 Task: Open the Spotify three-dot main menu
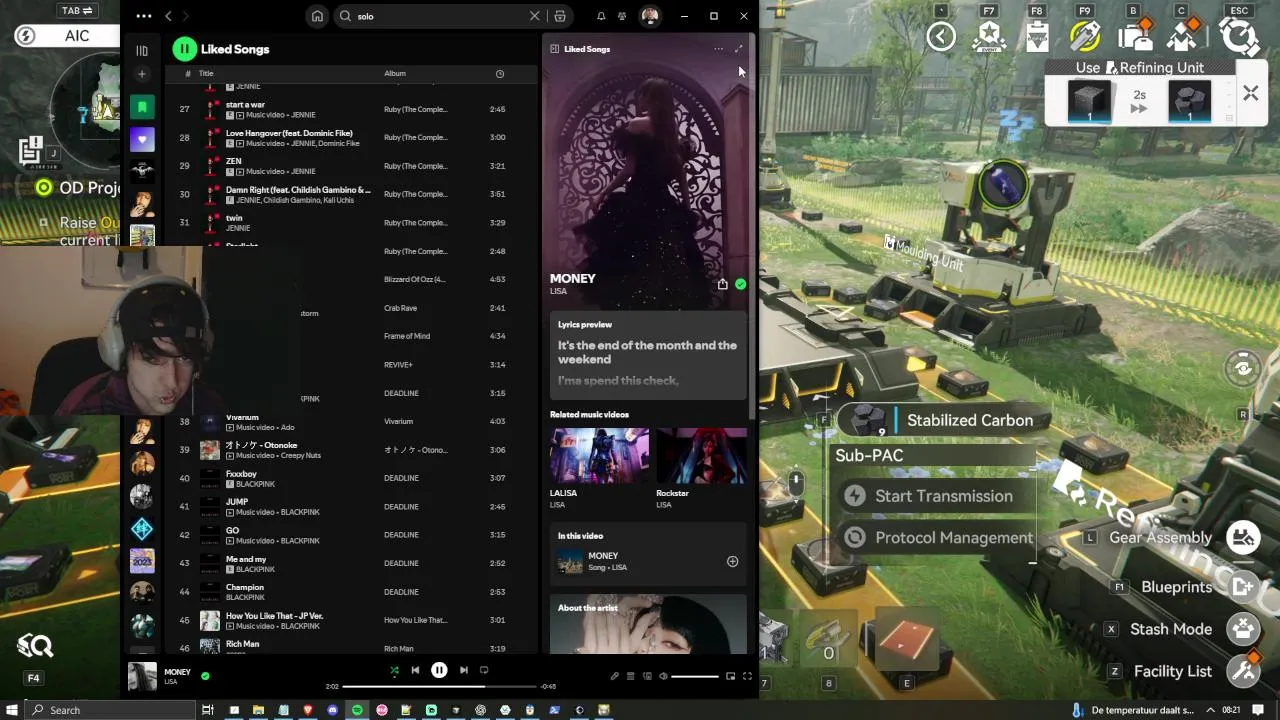pos(144,16)
